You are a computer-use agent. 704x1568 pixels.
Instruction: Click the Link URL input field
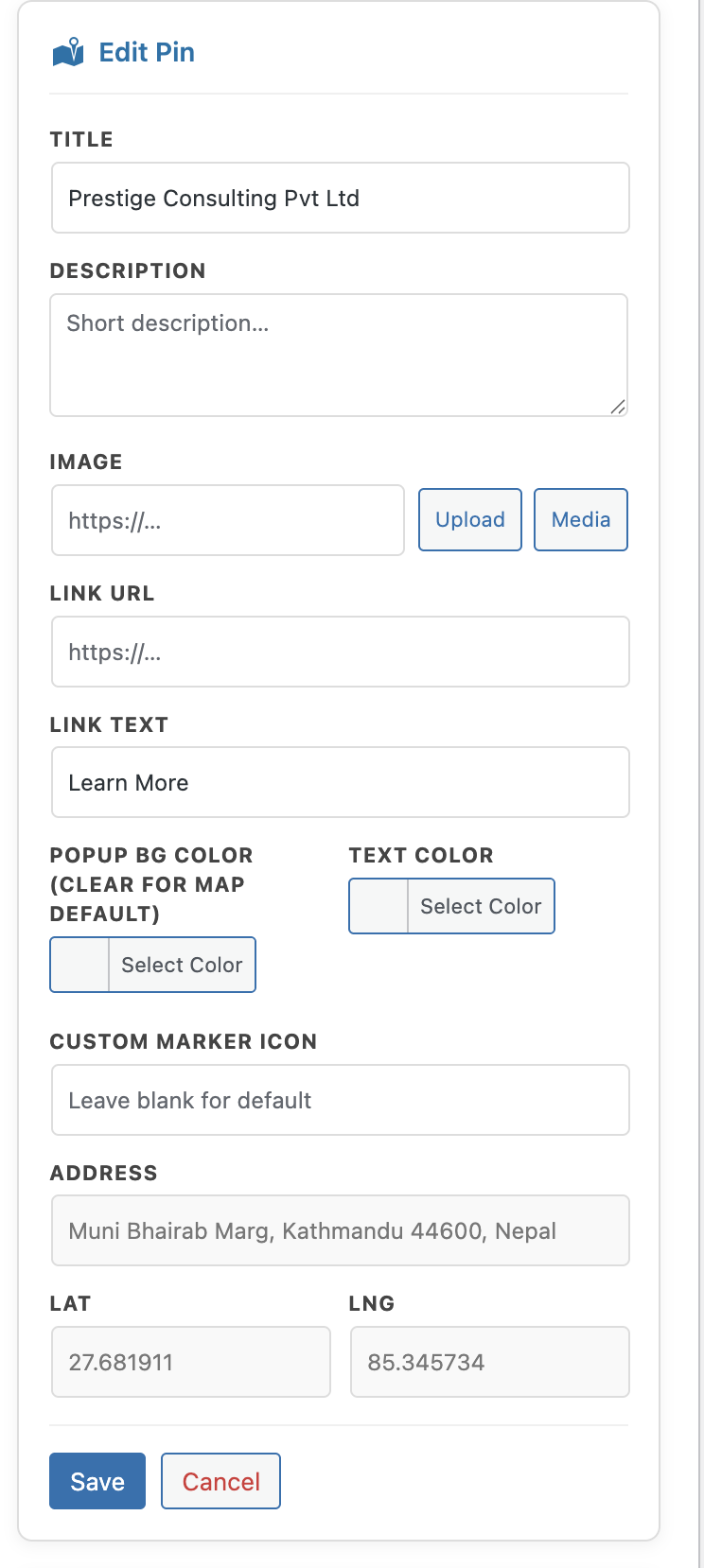click(x=340, y=652)
